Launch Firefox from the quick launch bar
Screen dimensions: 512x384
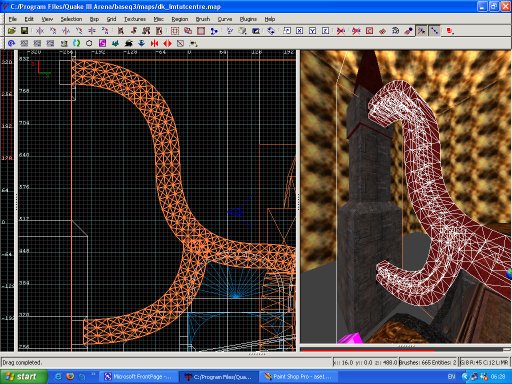tap(70, 377)
